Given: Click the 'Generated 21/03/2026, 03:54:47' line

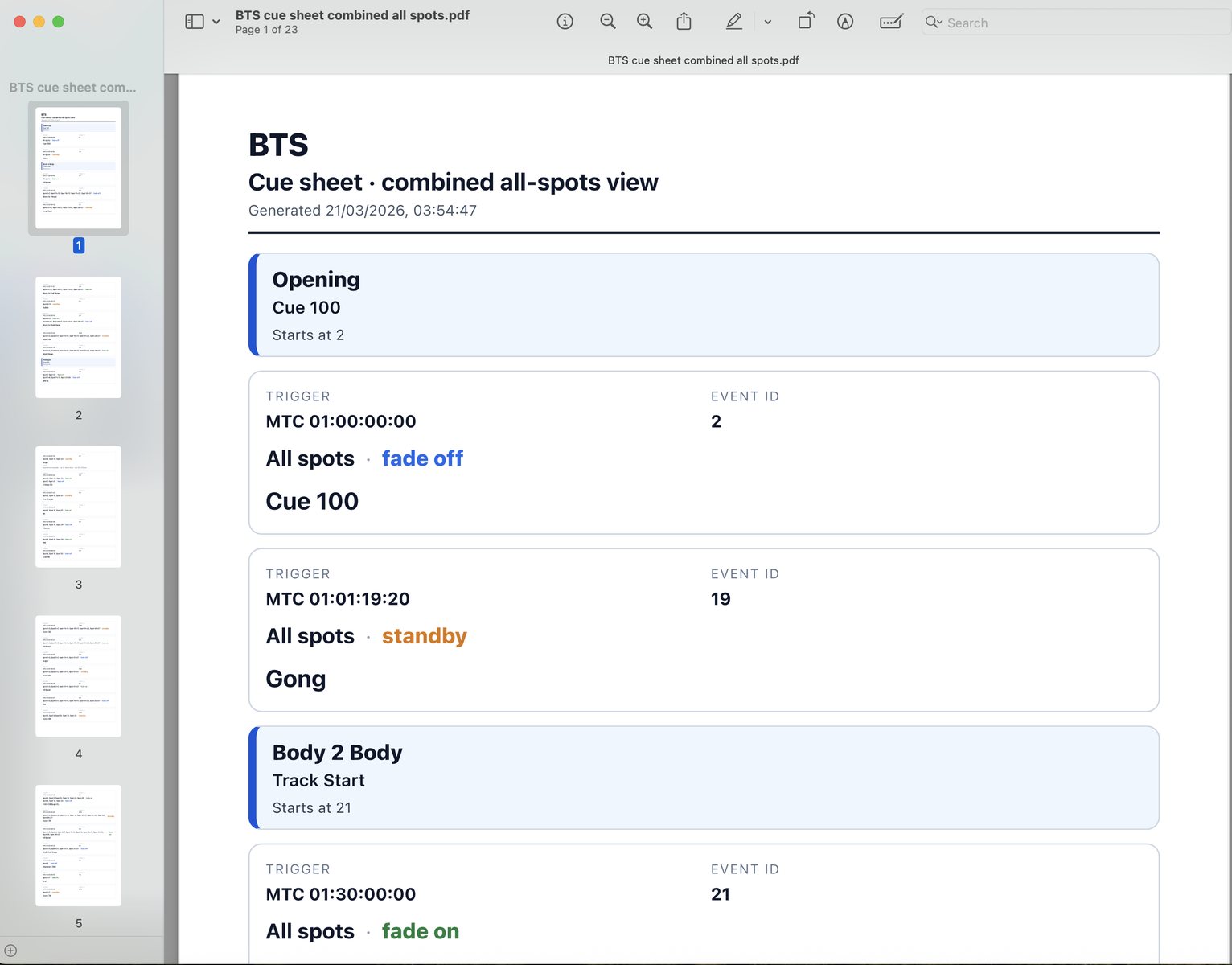Looking at the screenshot, I should click(x=363, y=211).
